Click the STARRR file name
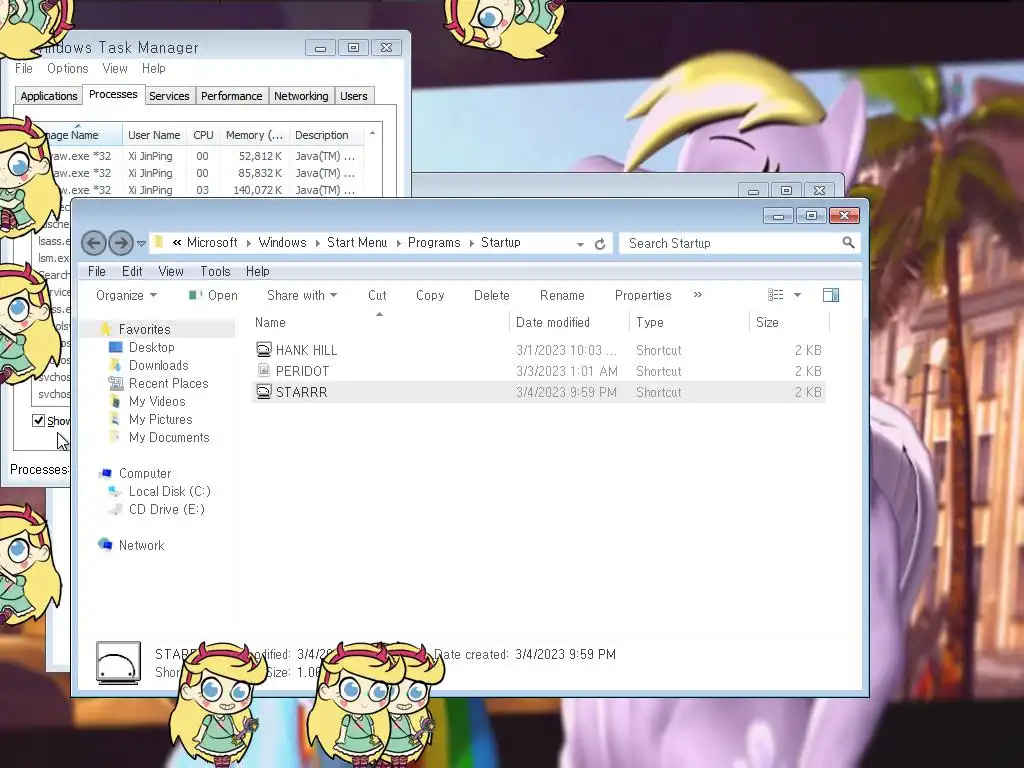1024x768 pixels. click(301, 392)
